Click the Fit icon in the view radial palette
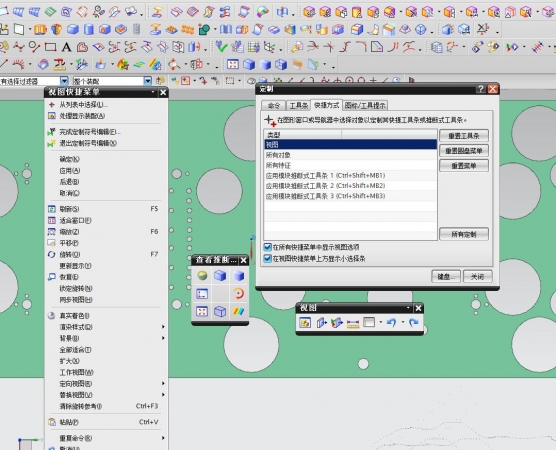The image size is (556, 450). 202,311
